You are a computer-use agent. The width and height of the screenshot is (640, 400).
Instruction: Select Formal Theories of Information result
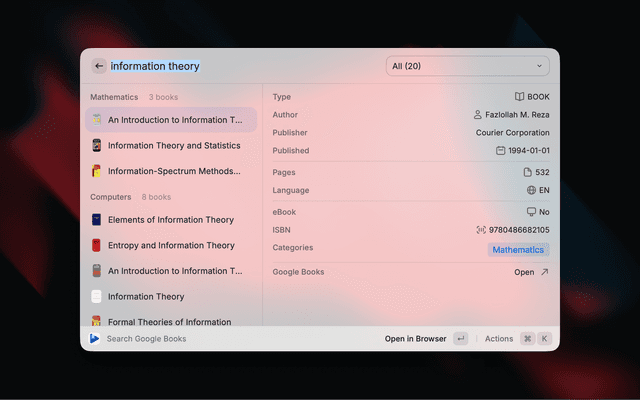(170, 321)
